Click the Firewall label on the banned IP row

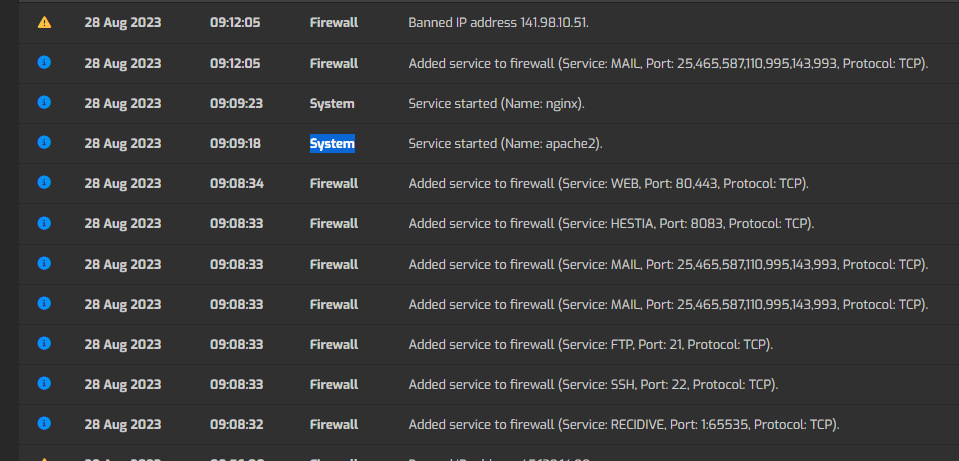click(334, 23)
